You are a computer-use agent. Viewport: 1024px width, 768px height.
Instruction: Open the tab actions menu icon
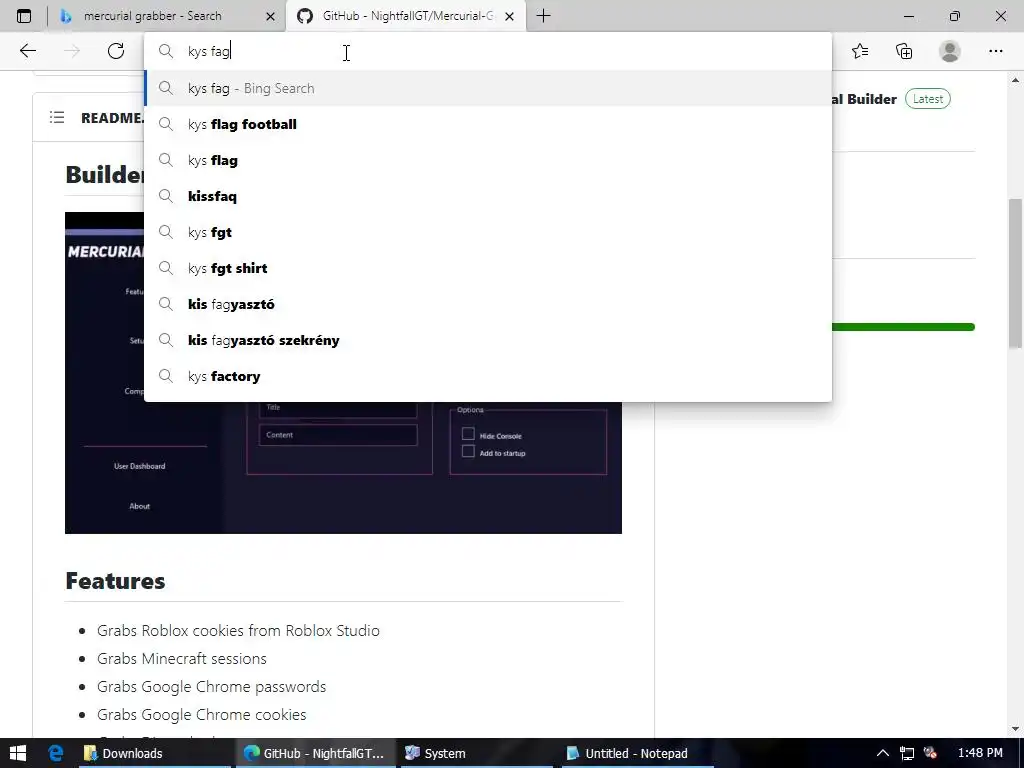[24, 16]
